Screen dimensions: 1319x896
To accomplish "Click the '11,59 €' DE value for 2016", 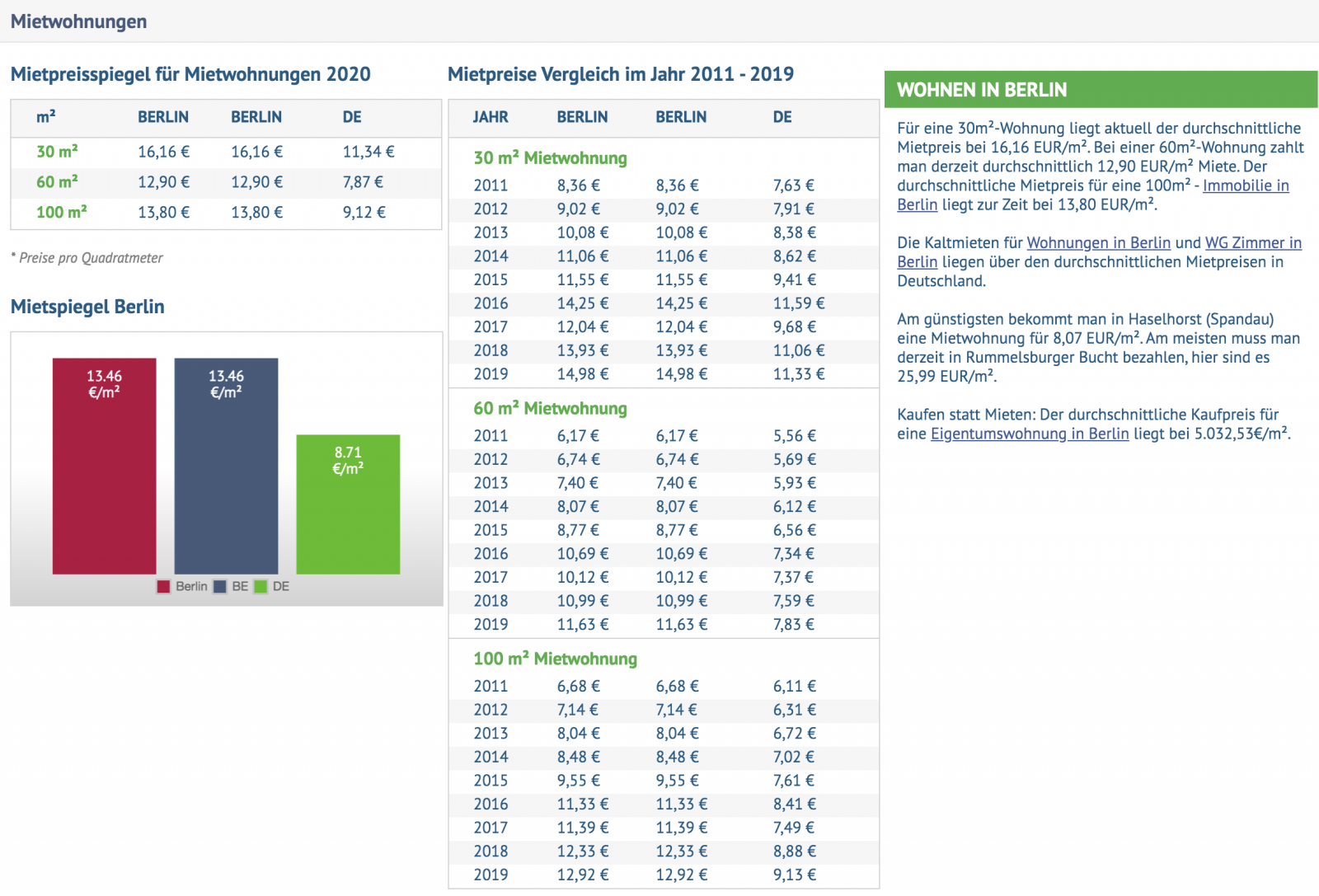I will point(799,303).
